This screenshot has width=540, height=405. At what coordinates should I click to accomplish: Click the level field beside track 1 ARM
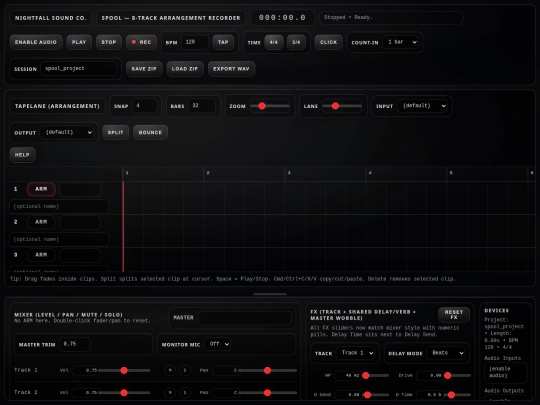pos(80,189)
